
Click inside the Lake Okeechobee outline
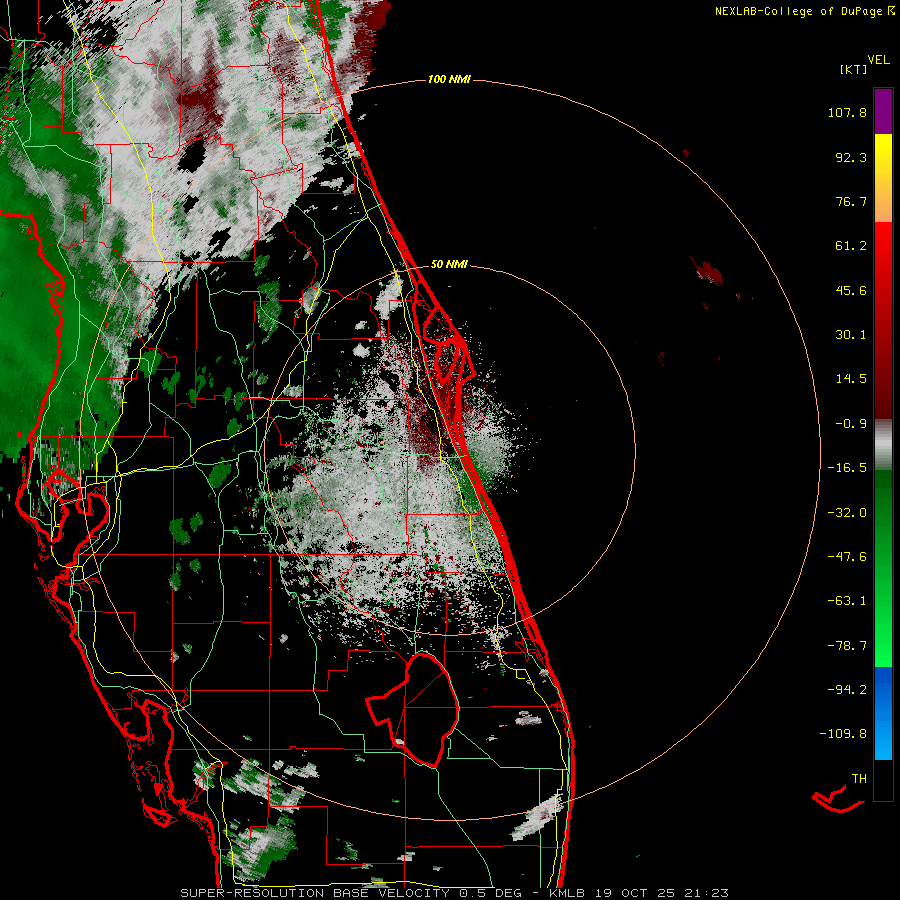coord(425,709)
